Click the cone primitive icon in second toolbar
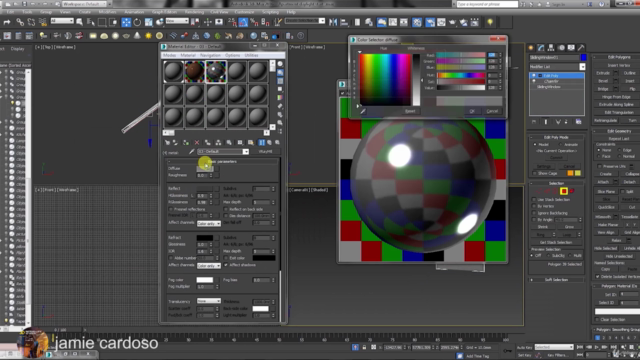 tap(137, 36)
